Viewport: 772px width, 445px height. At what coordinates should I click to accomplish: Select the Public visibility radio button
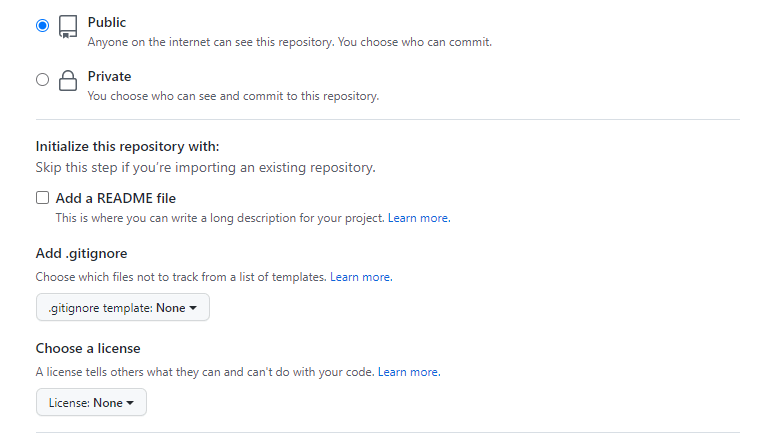tap(42, 25)
